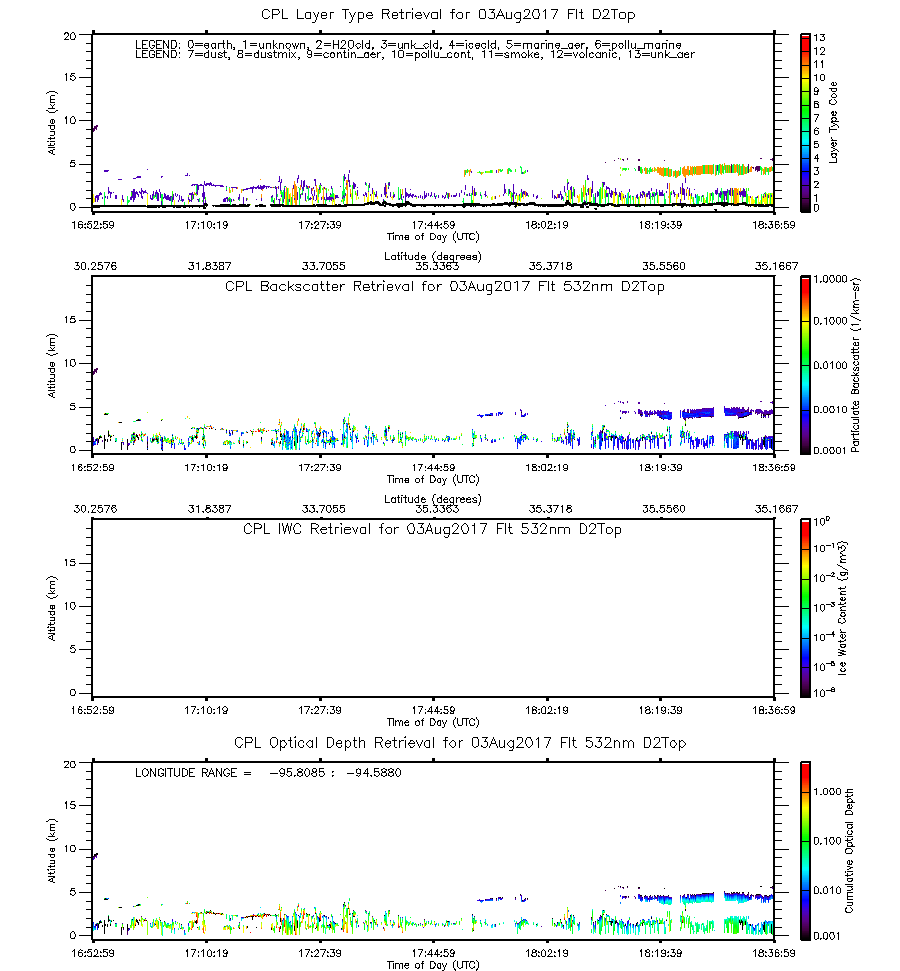Click tick 0.0100 on the backscatter scale
The image size is (900, 971).
830,365
